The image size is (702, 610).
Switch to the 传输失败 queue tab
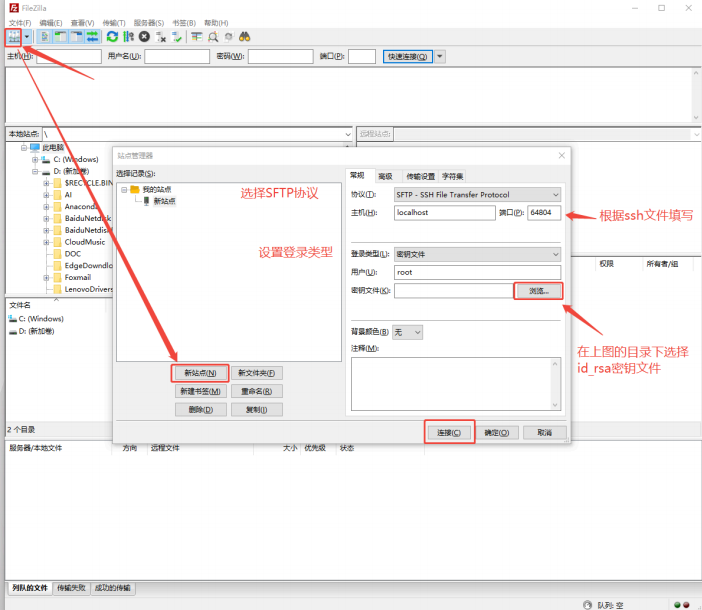(71, 588)
